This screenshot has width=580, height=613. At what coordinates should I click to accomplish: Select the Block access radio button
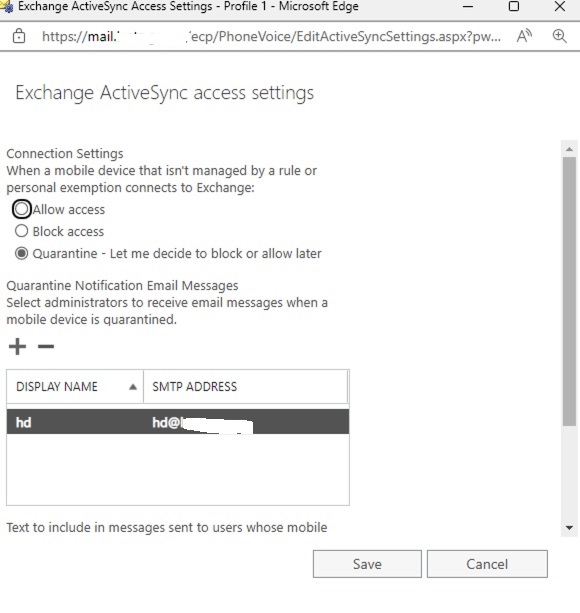(x=21, y=231)
